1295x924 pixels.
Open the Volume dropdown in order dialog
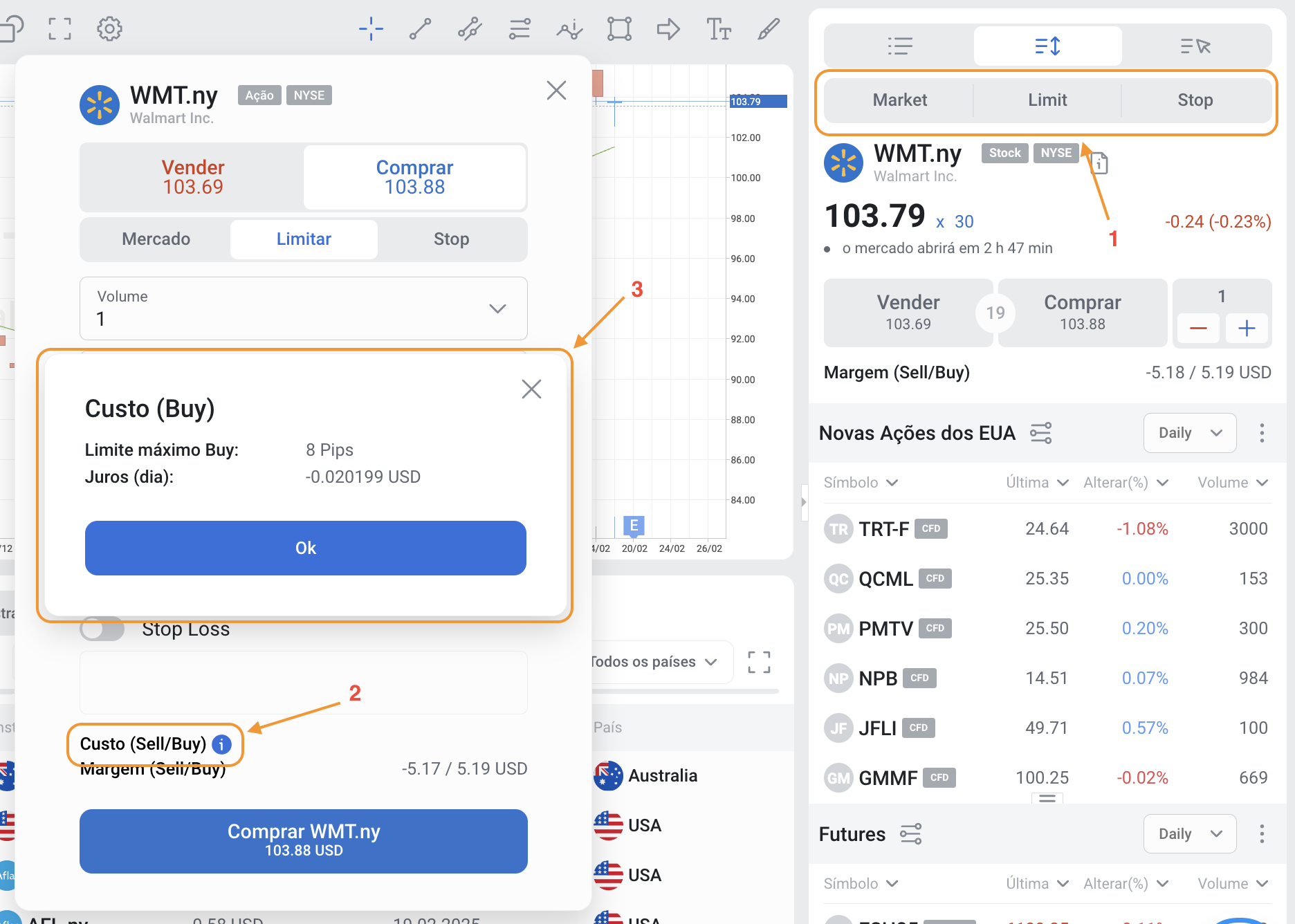[x=304, y=308]
